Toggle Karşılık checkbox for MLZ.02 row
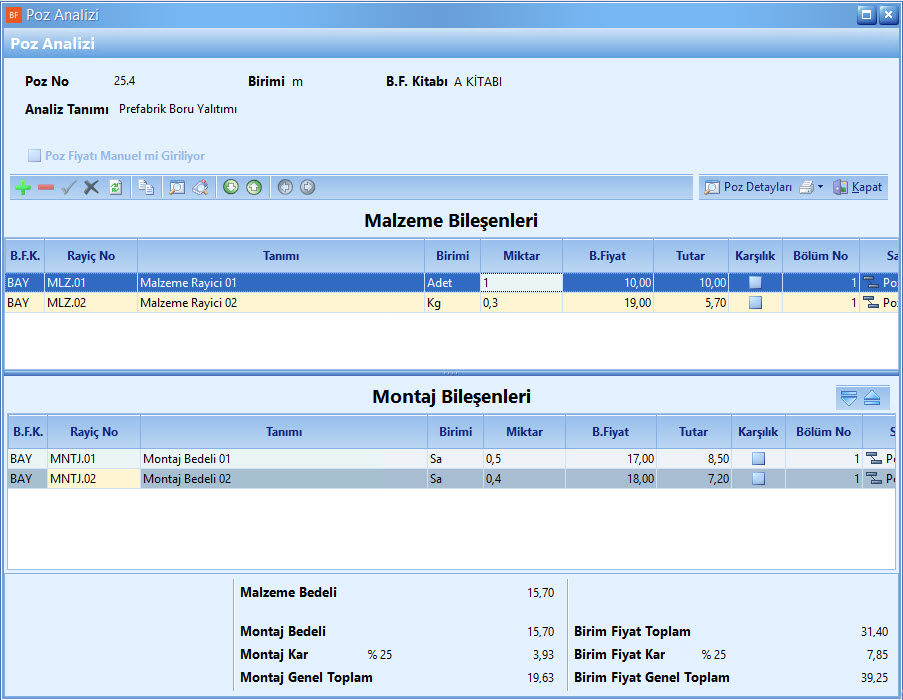903x700 pixels. 755,303
